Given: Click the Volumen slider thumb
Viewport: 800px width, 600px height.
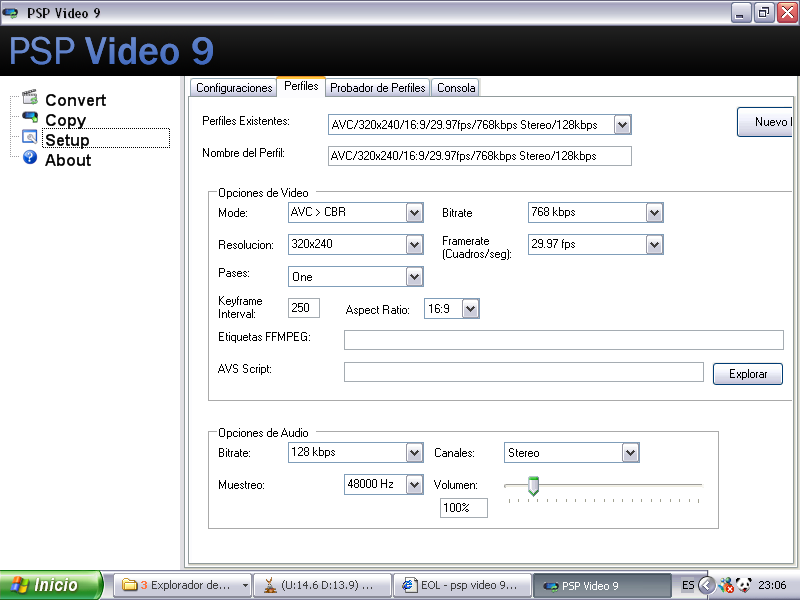Looking at the screenshot, I should [533, 486].
